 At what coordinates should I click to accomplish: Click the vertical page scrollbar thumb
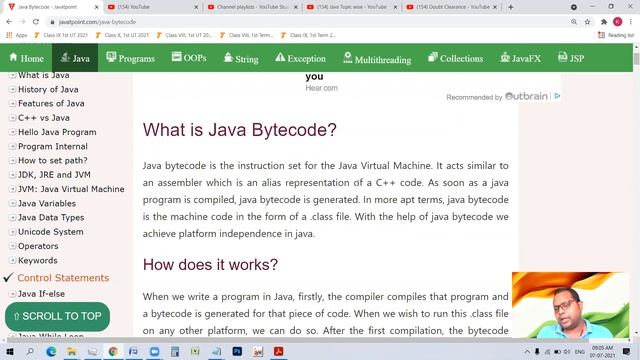click(636, 58)
